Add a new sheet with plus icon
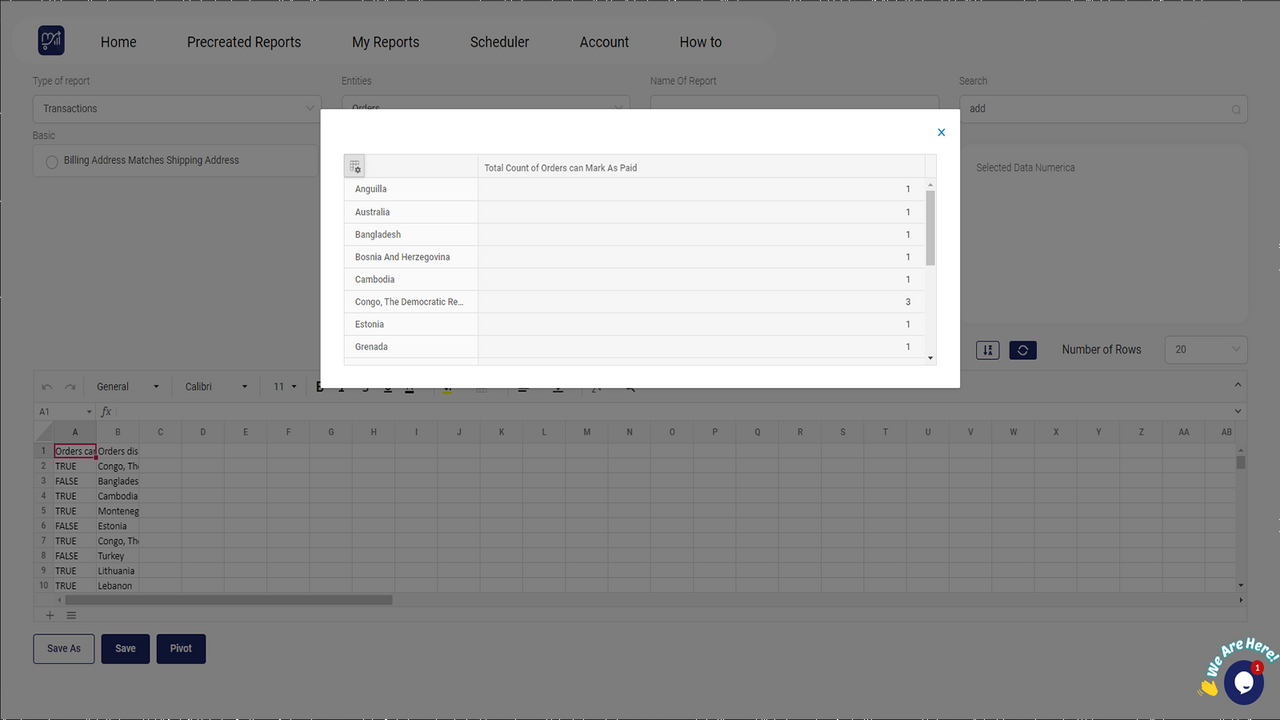 [50, 615]
